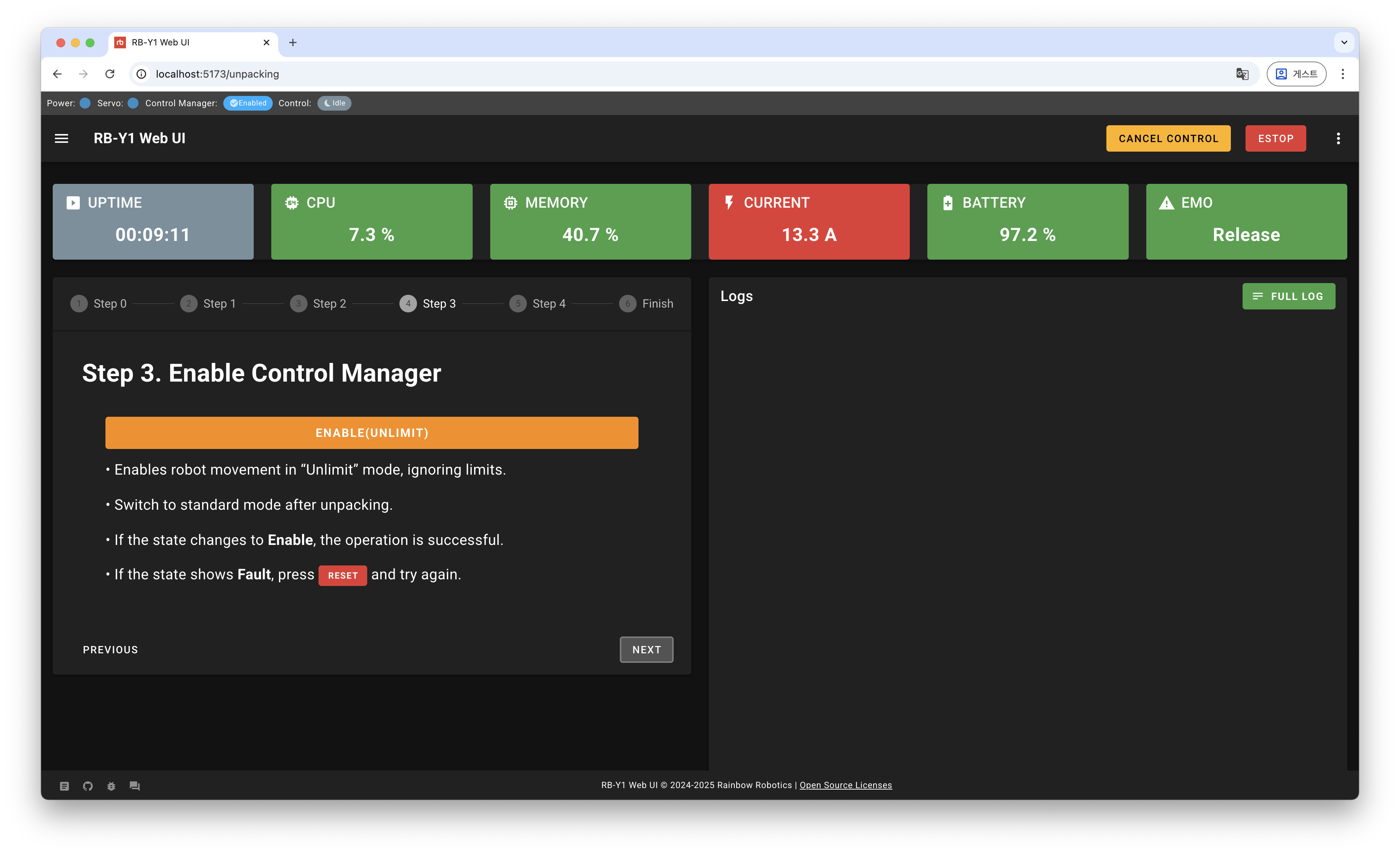Click the Power status indicator dot
This screenshot has height=854, width=1400.
point(85,103)
